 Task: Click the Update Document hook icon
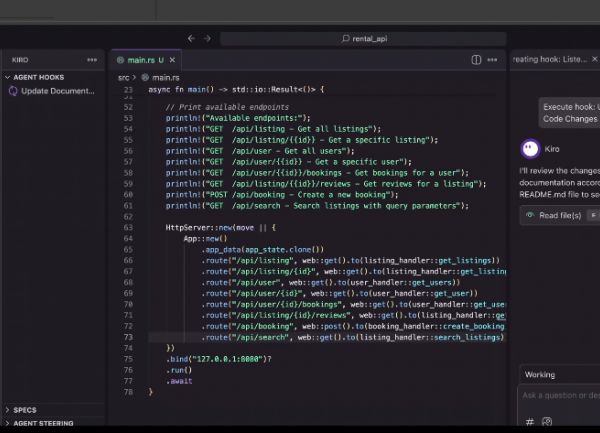pos(13,91)
